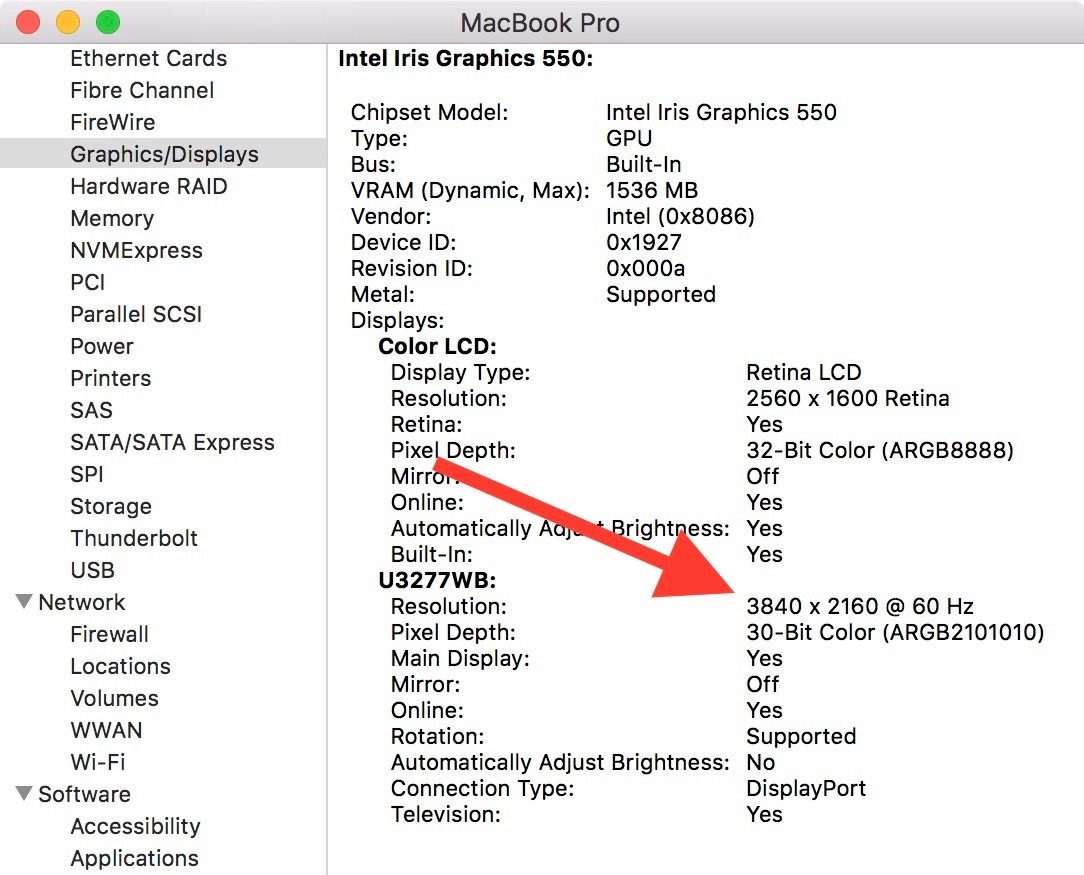Click 32-Bit Color (ARGB8888) value
The image size is (1084, 875).
[880, 451]
